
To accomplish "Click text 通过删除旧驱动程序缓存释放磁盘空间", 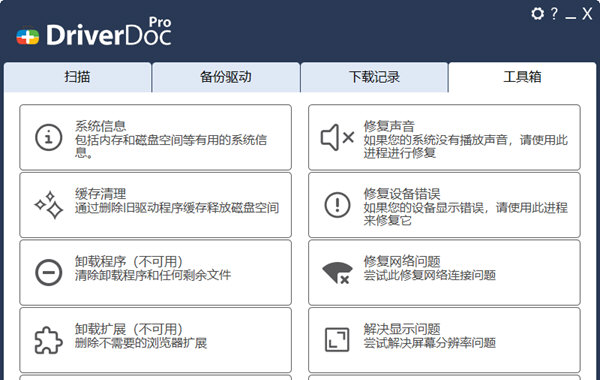I will (x=177, y=208).
